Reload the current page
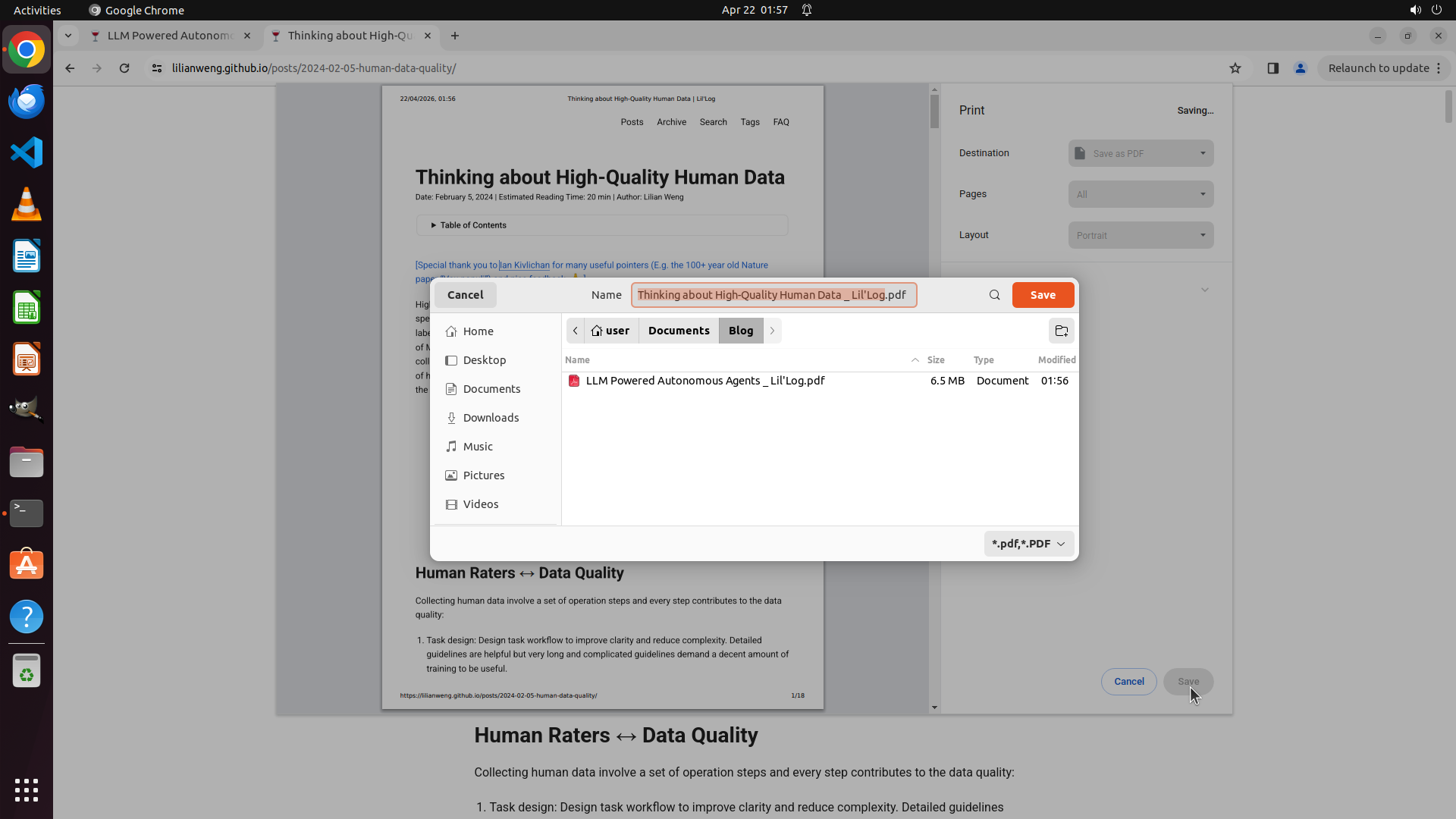This screenshot has width=1456, height=819. pos(124,68)
